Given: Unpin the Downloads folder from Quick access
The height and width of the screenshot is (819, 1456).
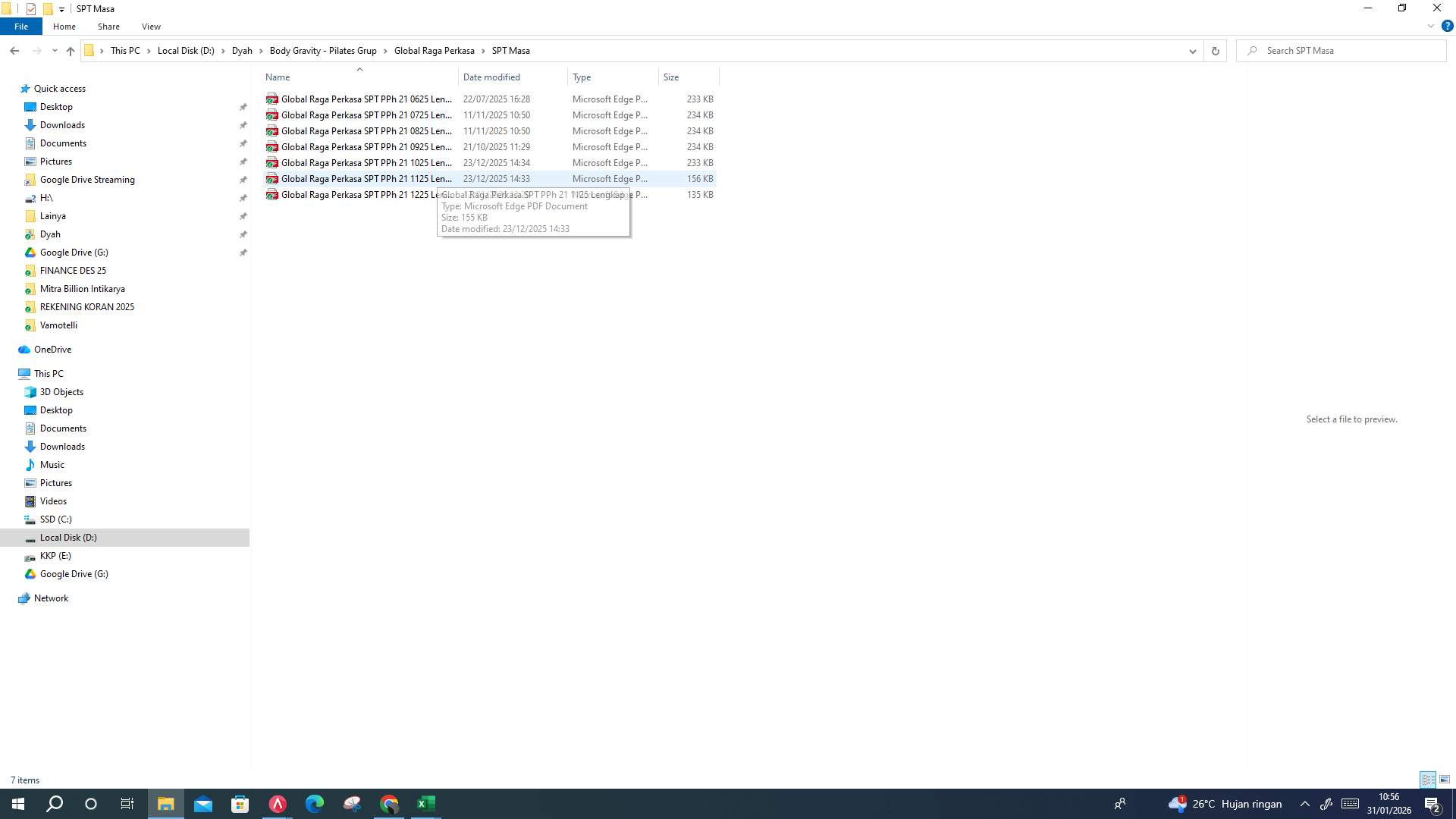Looking at the screenshot, I should [x=243, y=125].
